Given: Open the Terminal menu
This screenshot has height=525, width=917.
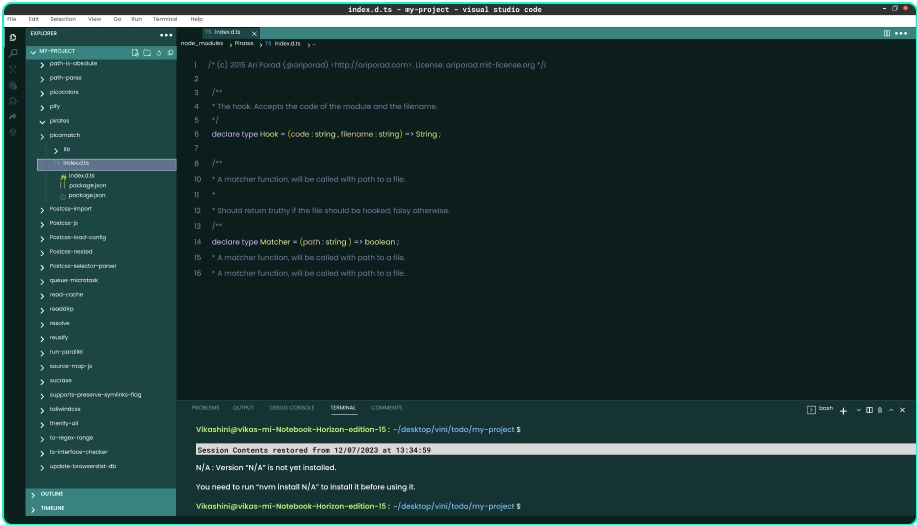Looking at the screenshot, I should click(165, 19).
